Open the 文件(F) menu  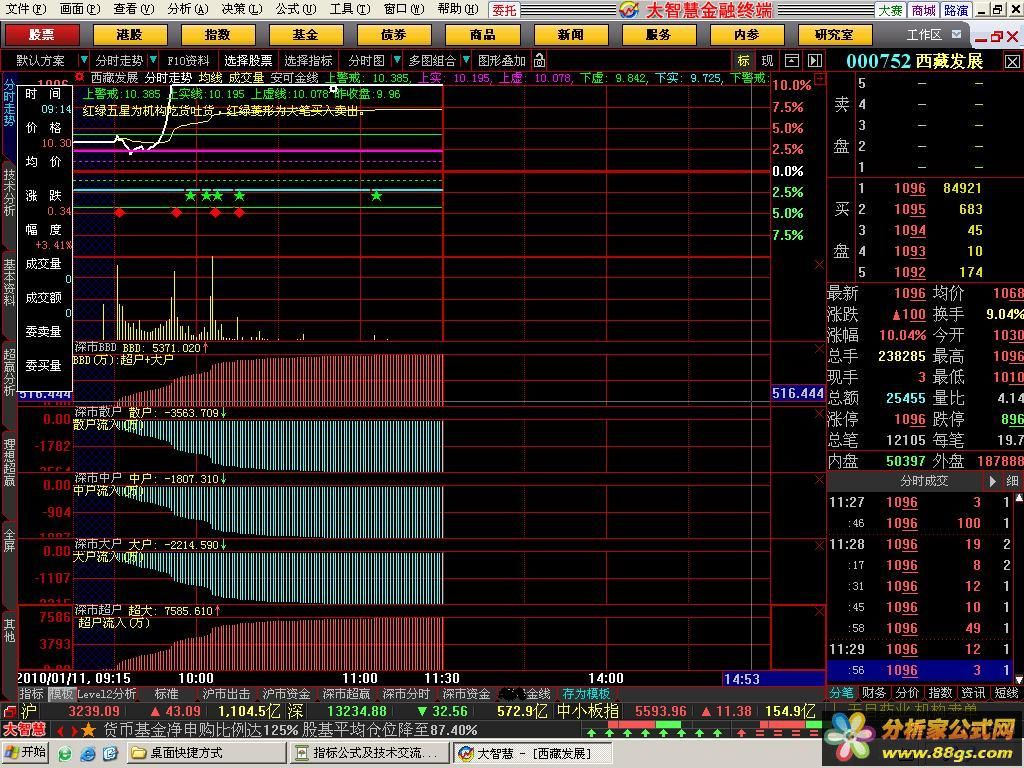pos(25,8)
